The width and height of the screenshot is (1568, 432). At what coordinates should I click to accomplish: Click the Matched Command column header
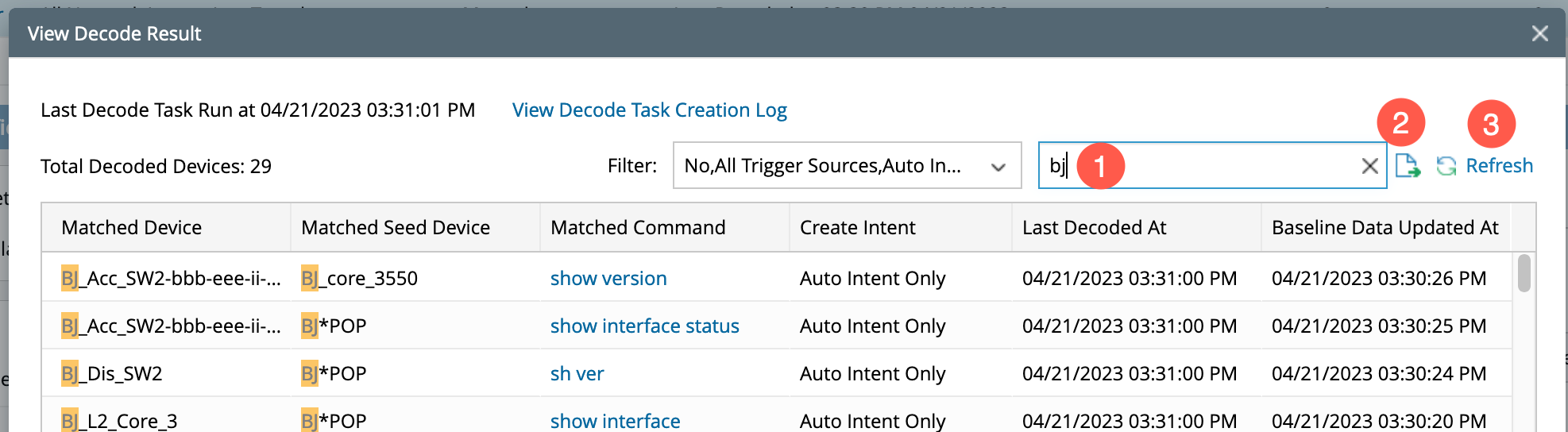[638, 228]
